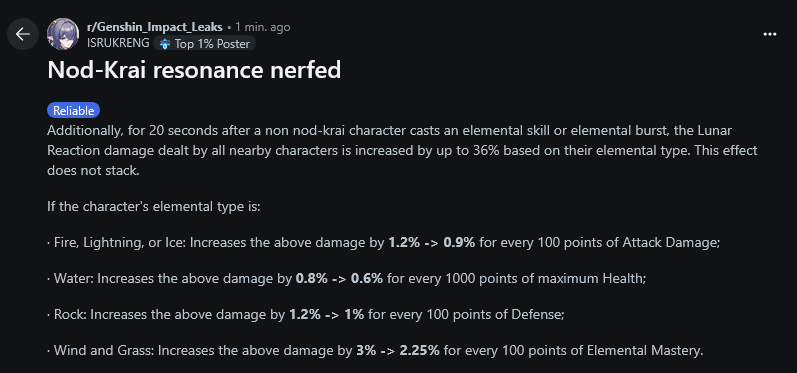The image size is (797, 373).
Task: Click the bold 1.2% -> 0.9% value
Action: pyautogui.click(x=432, y=243)
